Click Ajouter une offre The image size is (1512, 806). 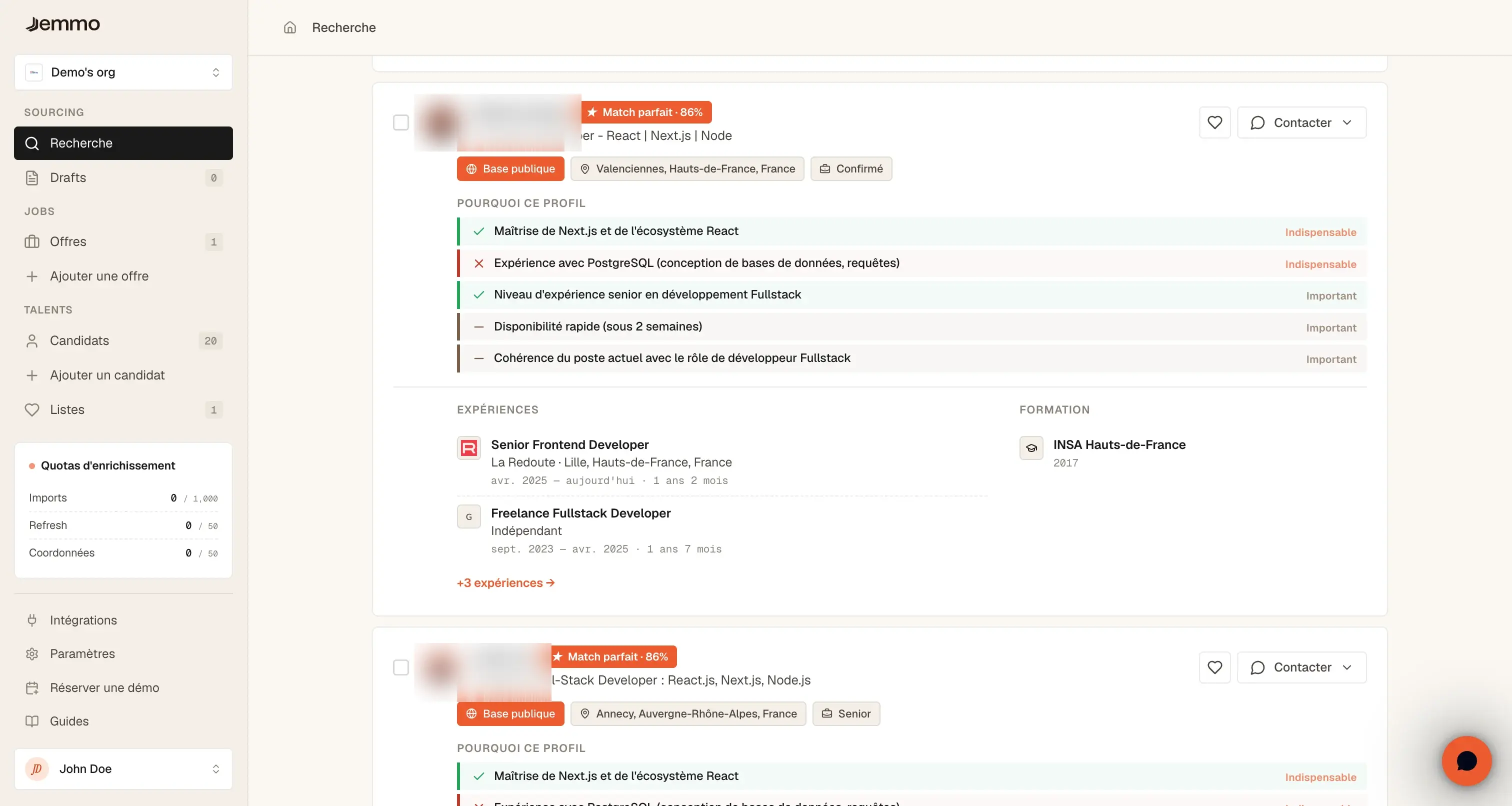123,276
